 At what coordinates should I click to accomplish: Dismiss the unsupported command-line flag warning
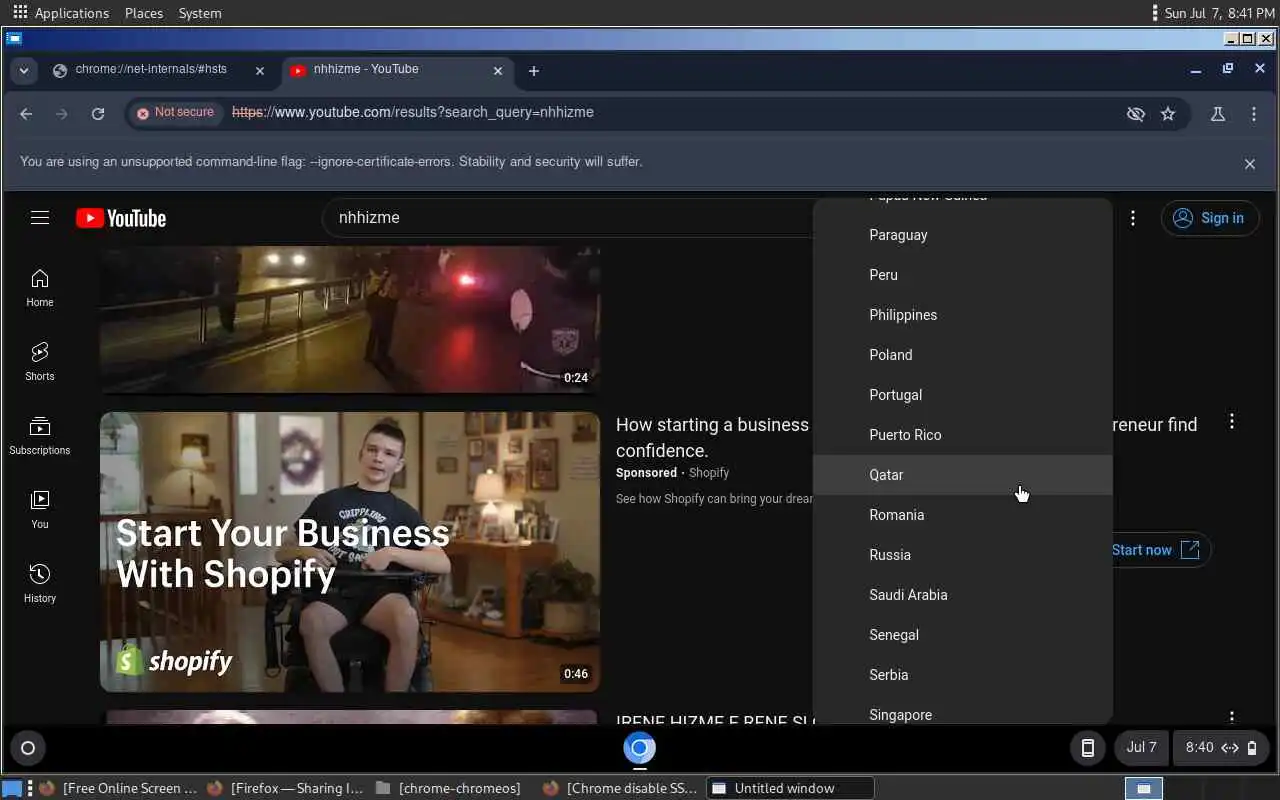1250,164
